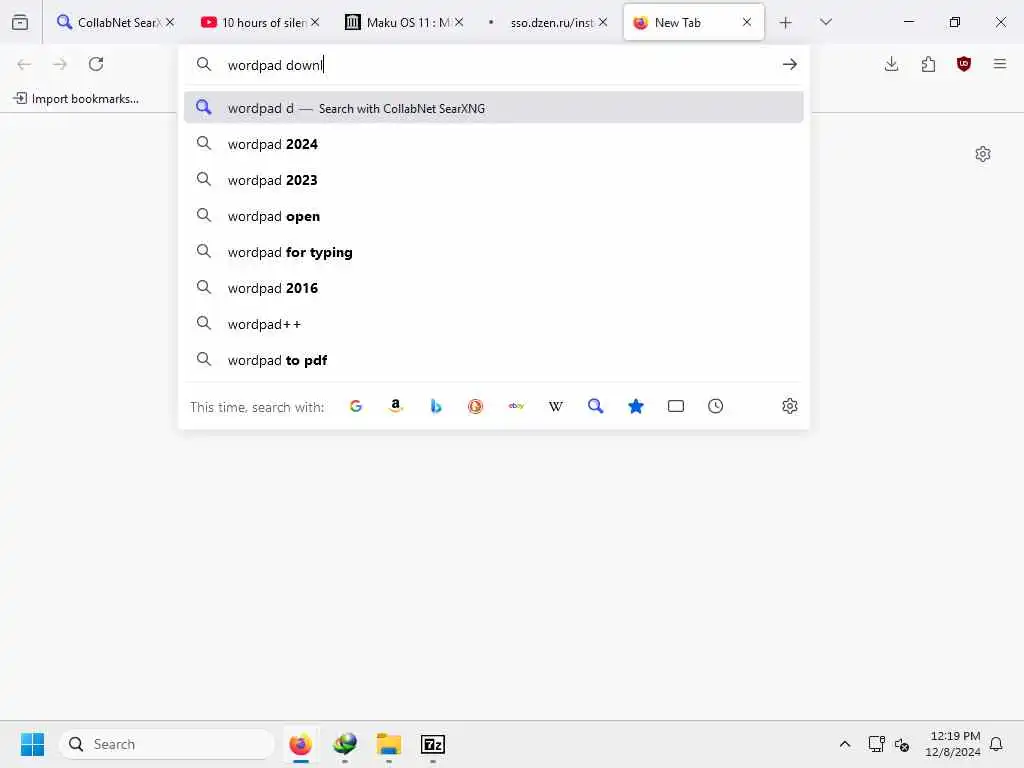Go back one page

click(x=24, y=64)
